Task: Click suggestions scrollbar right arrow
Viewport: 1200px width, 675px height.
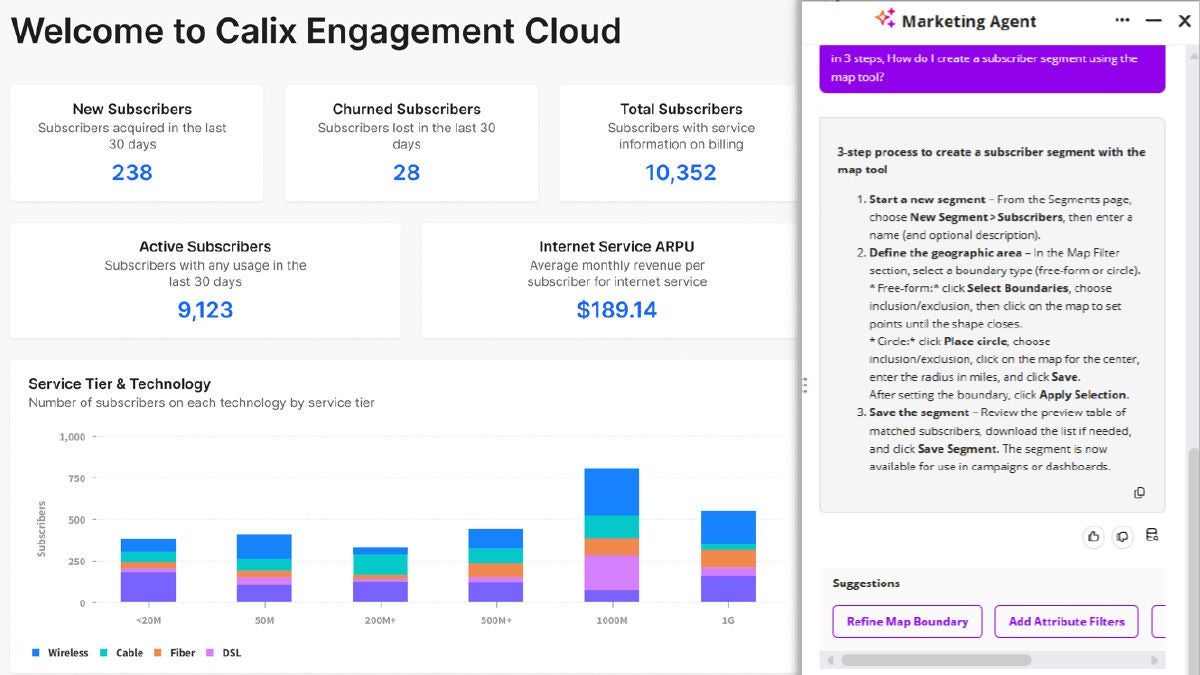Action: (x=1157, y=660)
